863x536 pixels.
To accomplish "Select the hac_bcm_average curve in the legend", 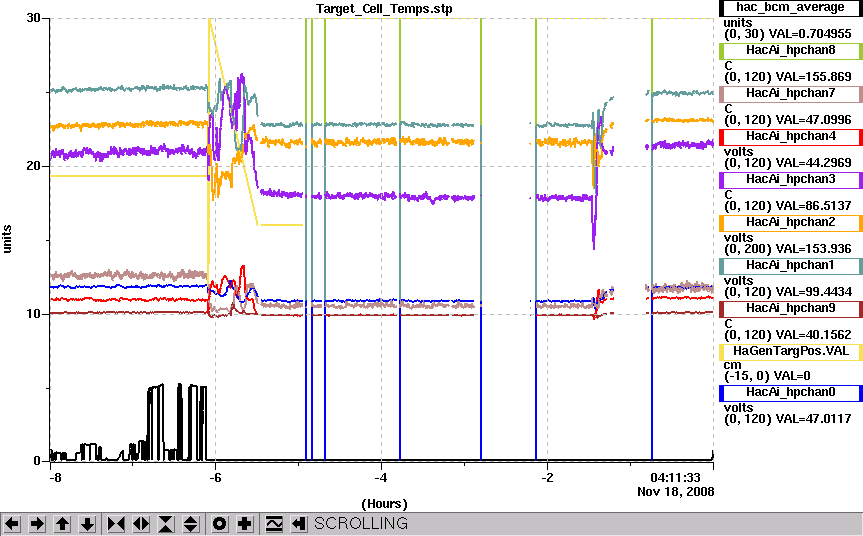I will [790, 8].
